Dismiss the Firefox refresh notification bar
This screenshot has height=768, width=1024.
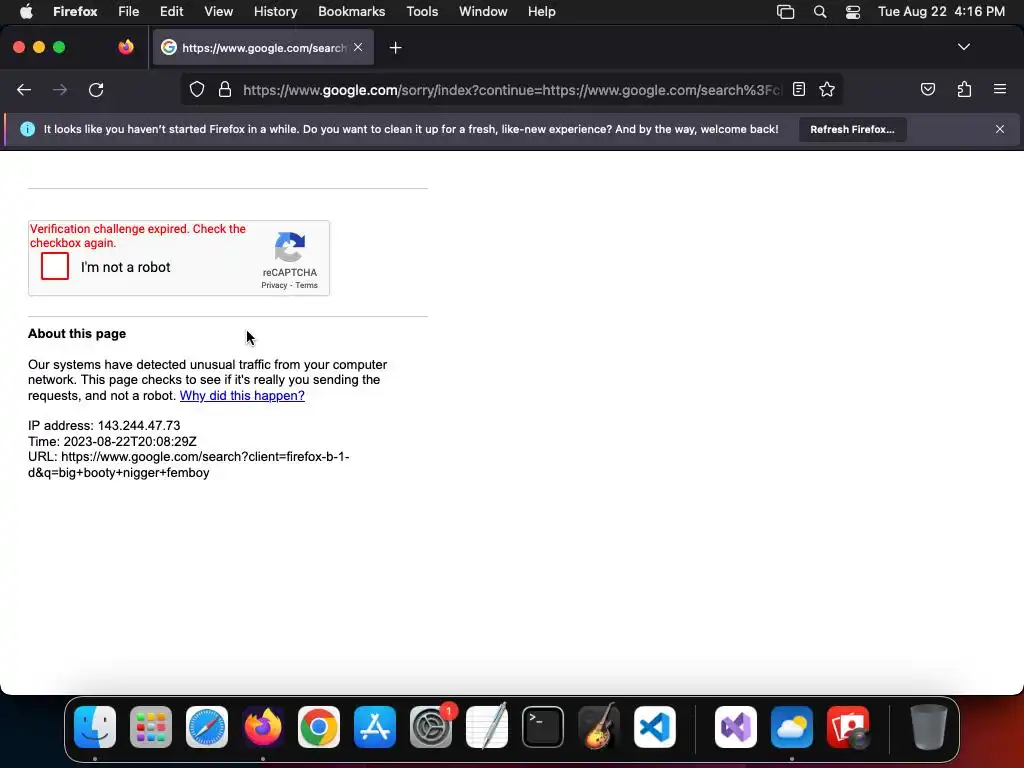(999, 129)
